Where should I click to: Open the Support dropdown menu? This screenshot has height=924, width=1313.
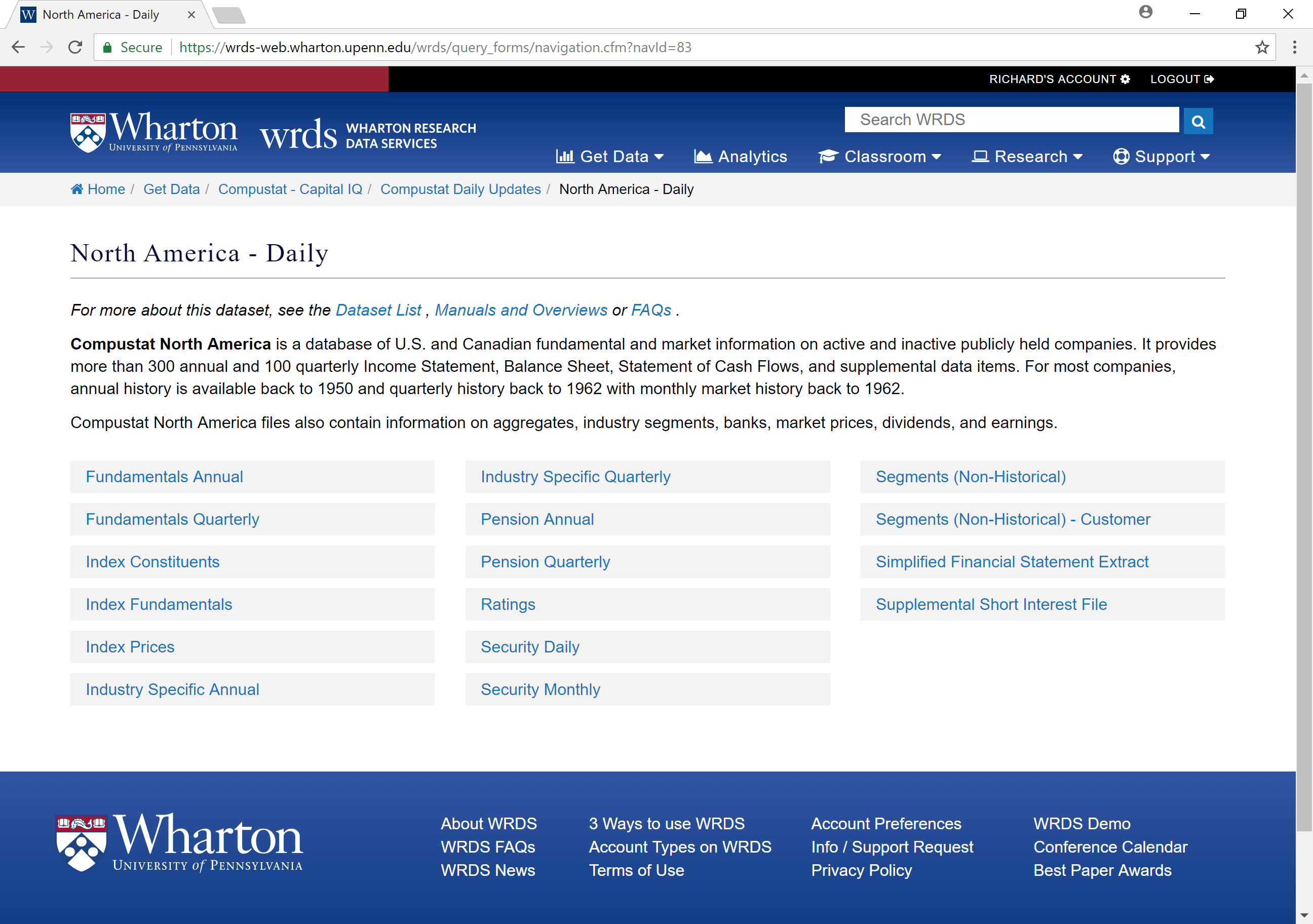tap(1161, 157)
